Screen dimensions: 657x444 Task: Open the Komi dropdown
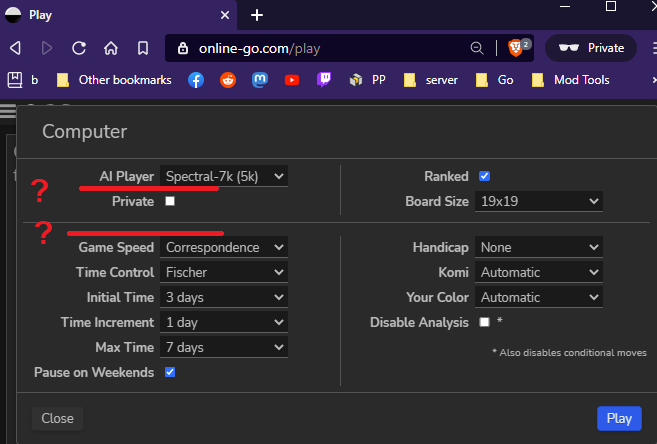(539, 273)
